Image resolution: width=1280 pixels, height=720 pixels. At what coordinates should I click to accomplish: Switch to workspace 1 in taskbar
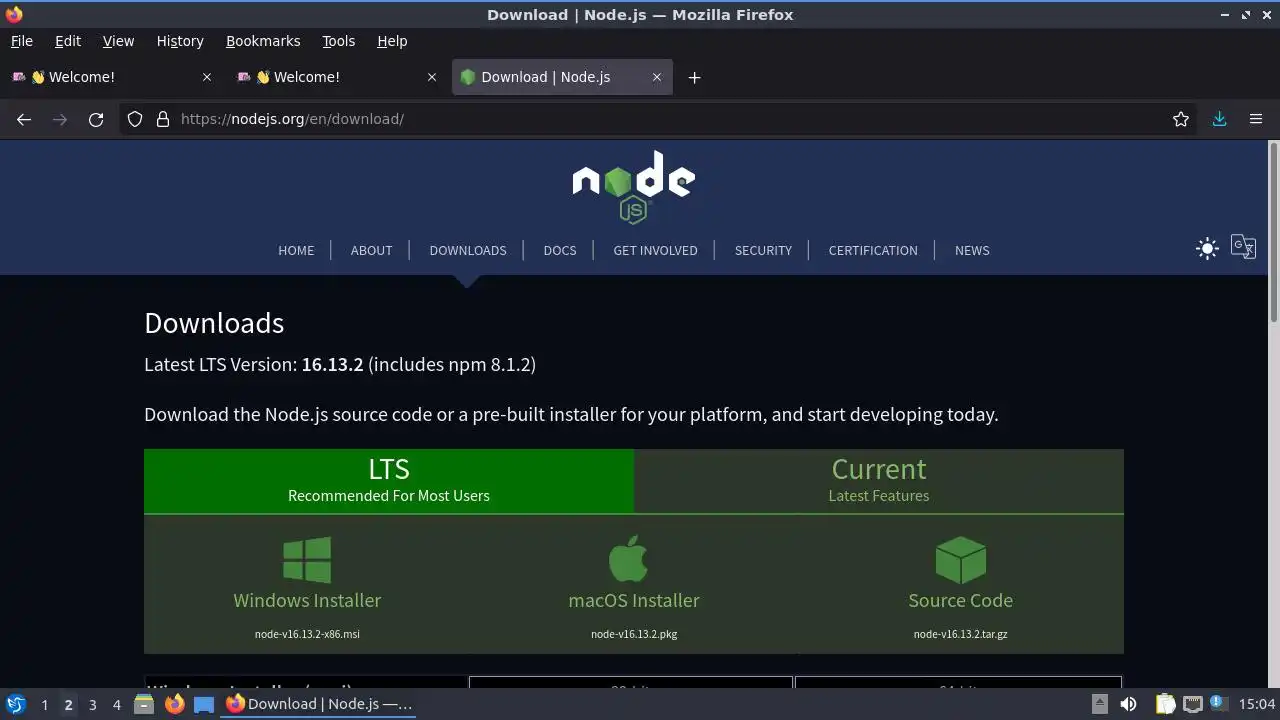pyautogui.click(x=44, y=705)
